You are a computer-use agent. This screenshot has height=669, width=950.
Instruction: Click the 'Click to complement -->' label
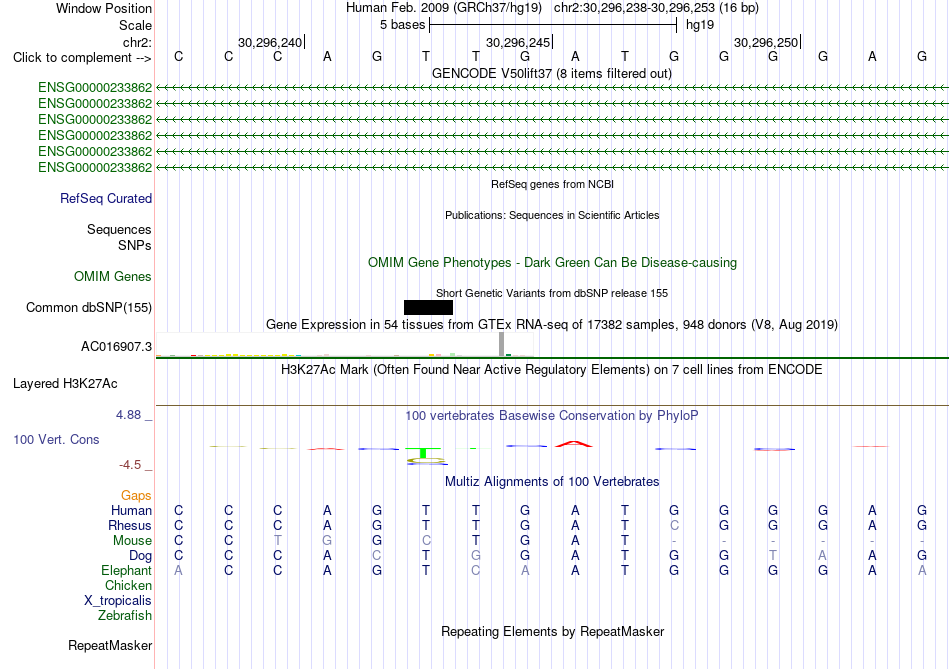82,58
